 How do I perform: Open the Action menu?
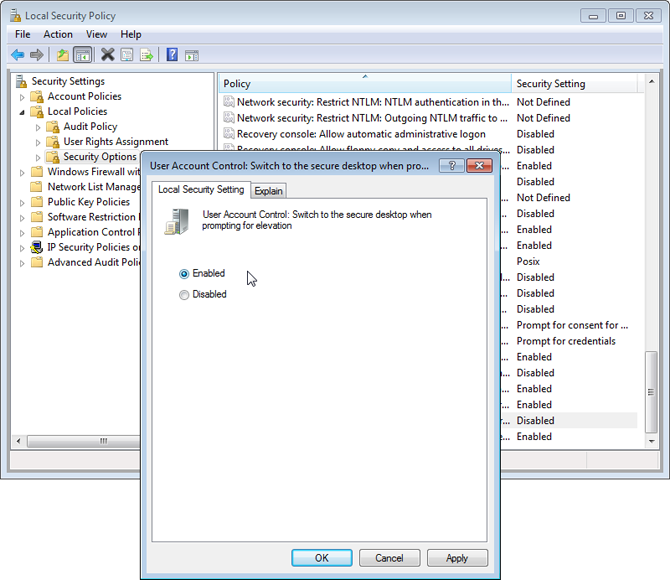coord(58,34)
